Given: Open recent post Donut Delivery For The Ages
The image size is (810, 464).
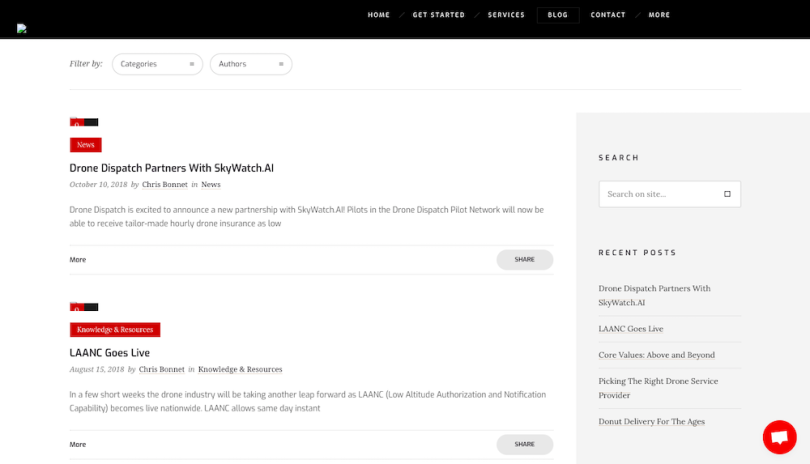Looking at the screenshot, I should point(651,422).
